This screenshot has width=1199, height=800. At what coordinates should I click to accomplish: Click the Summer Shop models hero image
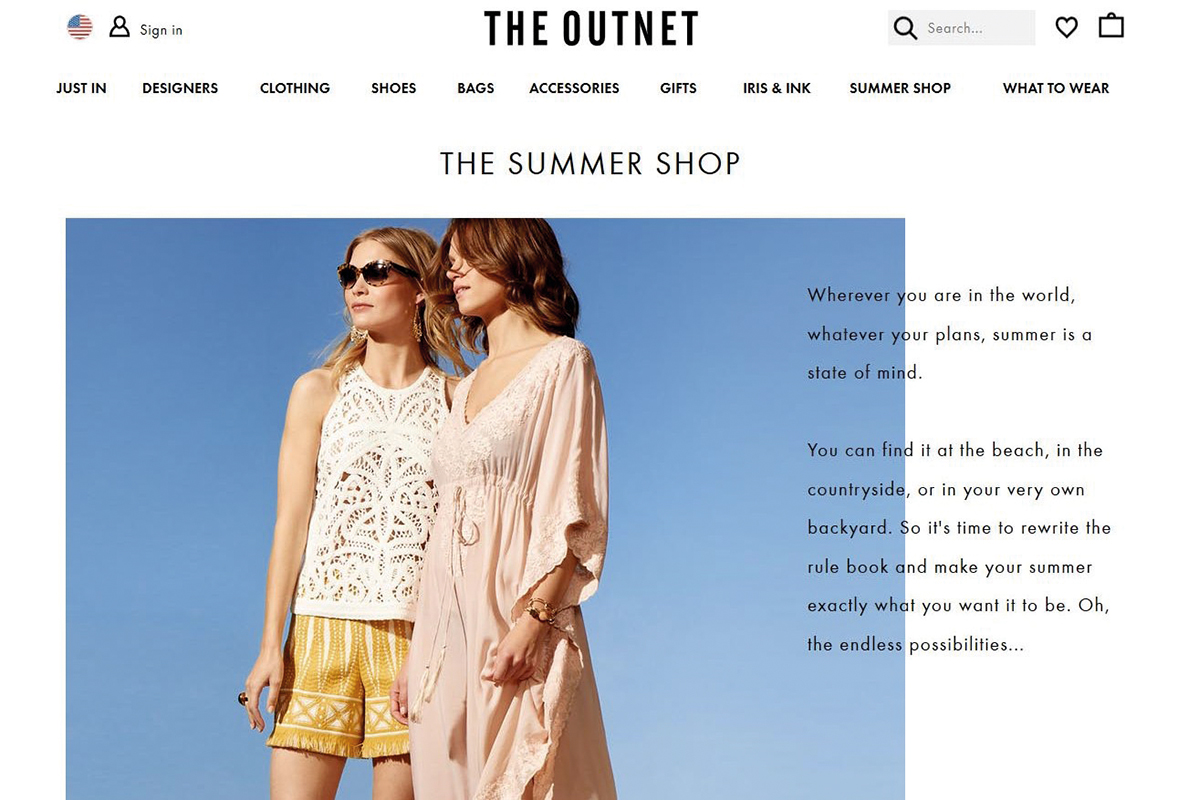tap(485, 509)
